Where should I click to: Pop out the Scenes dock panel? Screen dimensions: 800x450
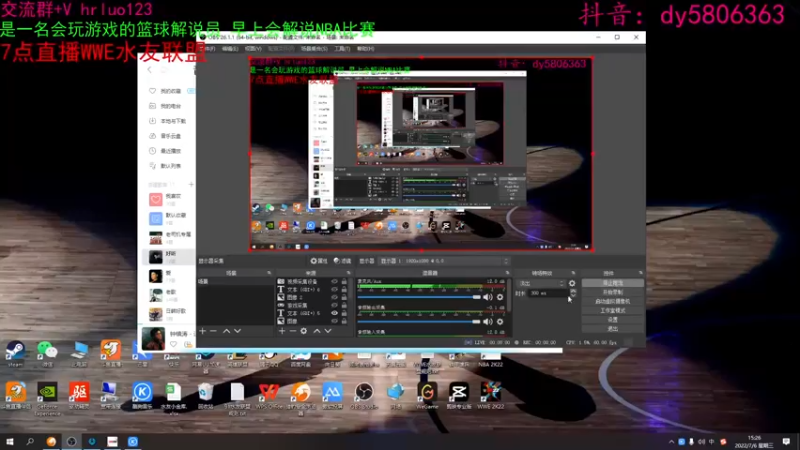pos(269,273)
